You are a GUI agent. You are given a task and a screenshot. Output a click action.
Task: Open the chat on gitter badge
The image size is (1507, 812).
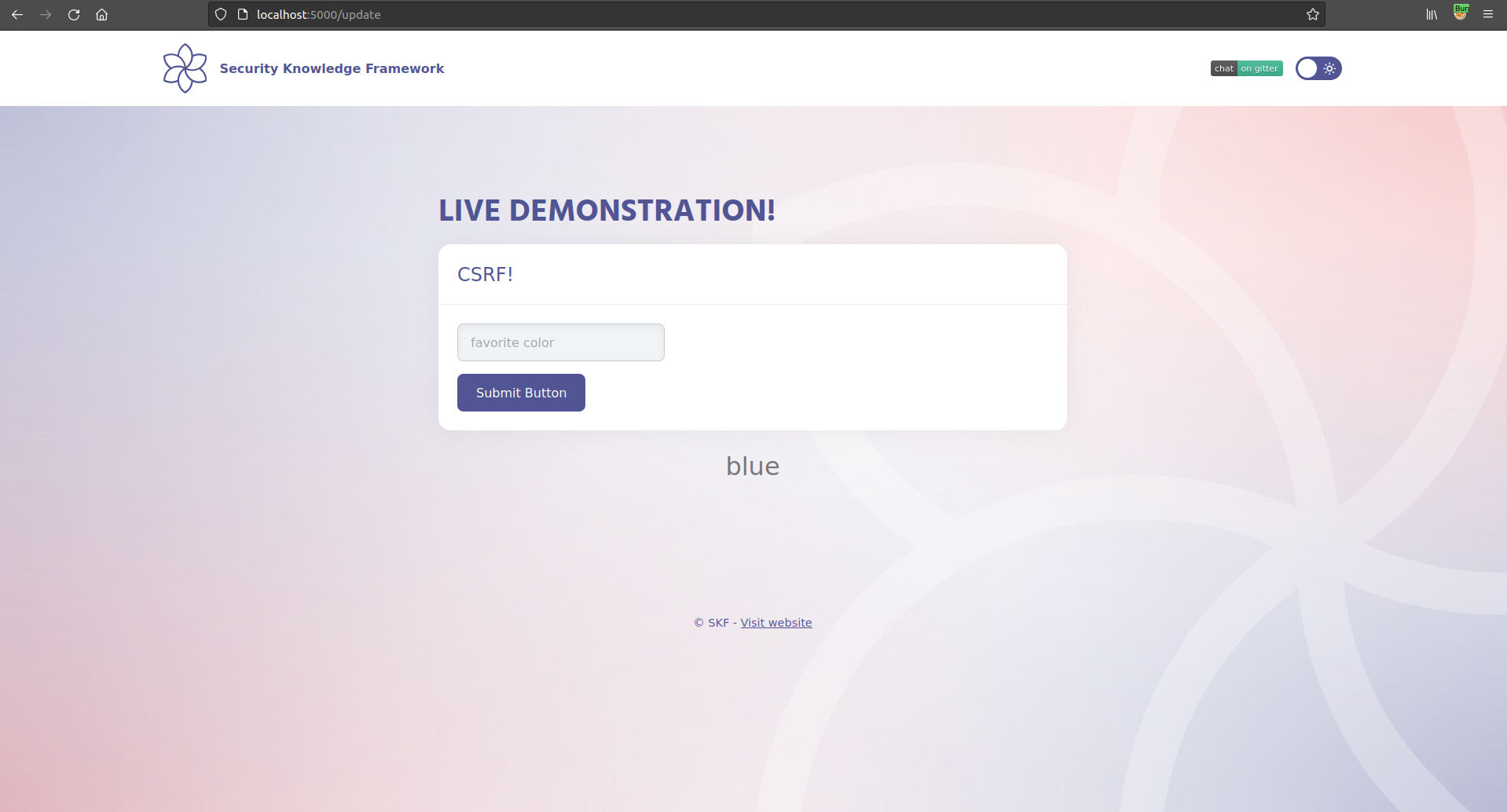(x=1247, y=68)
